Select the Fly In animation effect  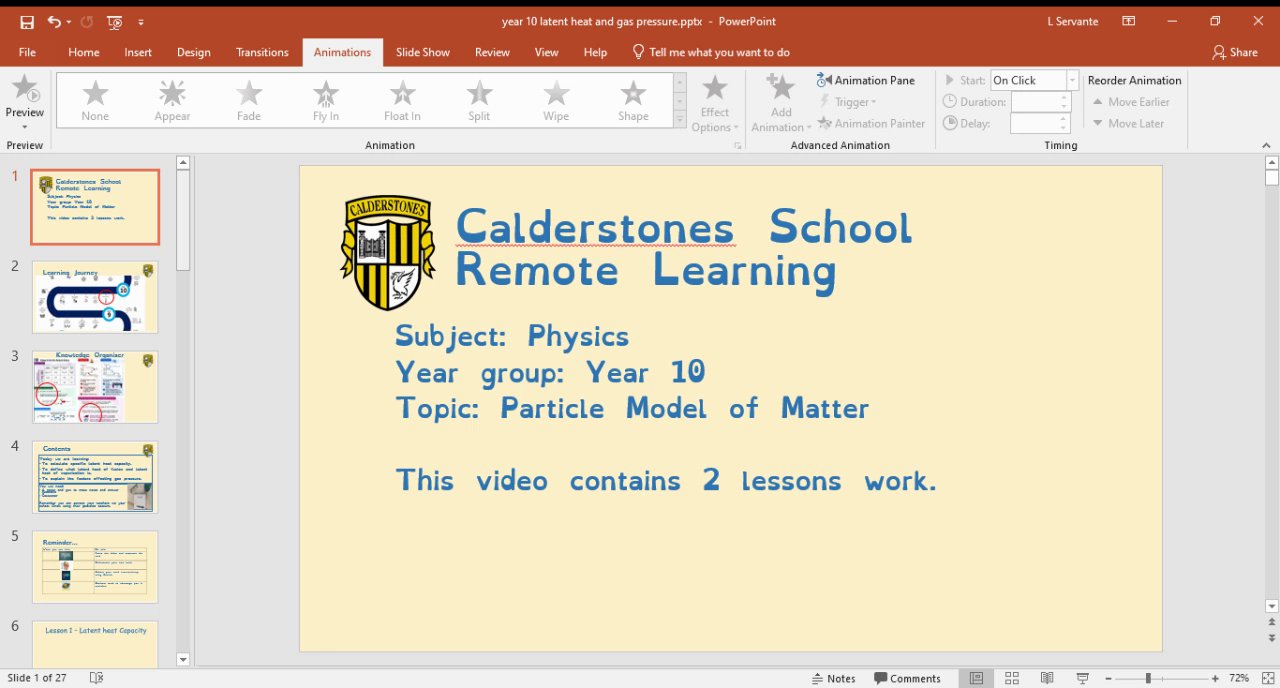click(326, 101)
